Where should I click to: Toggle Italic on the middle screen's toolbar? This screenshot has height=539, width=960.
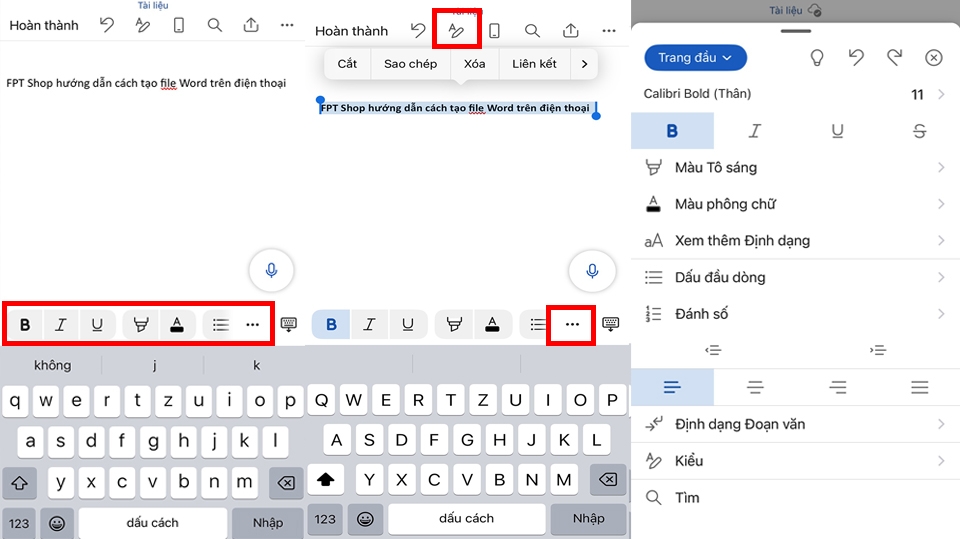[x=369, y=324]
